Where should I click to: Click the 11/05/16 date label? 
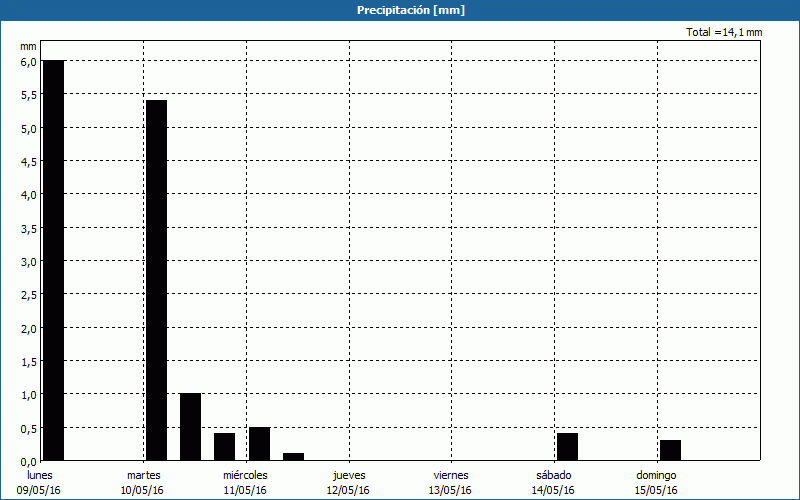245,490
